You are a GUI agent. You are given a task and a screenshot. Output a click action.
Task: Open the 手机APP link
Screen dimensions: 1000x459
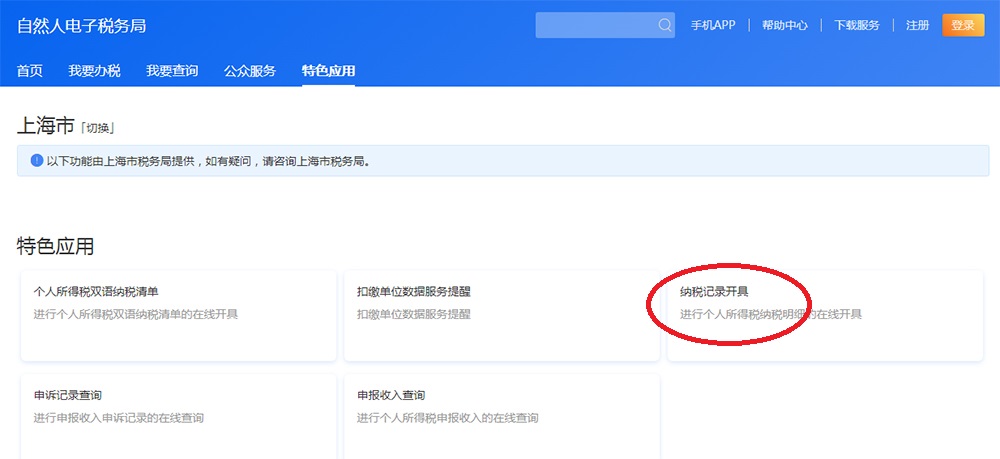[x=713, y=25]
